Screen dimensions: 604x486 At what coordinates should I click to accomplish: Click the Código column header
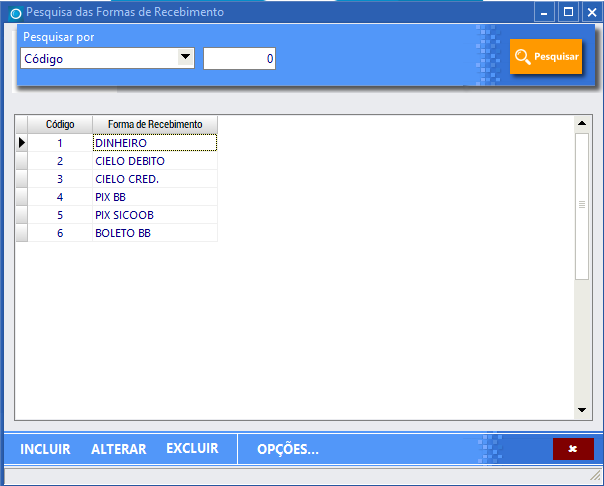(60, 124)
